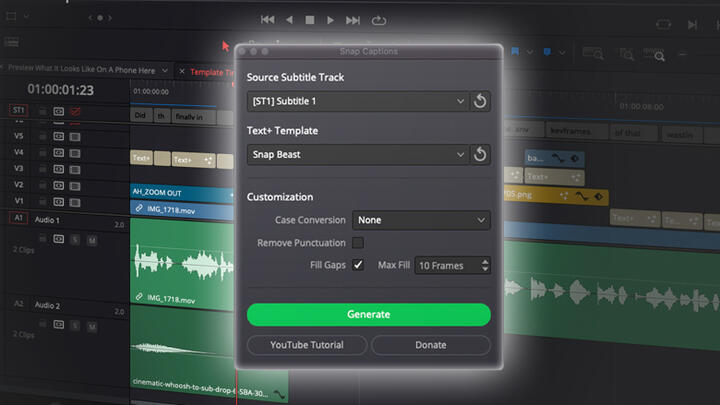
Task: Expand the Text+ Template dropdown
Action: pyautogui.click(x=358, y=154)
